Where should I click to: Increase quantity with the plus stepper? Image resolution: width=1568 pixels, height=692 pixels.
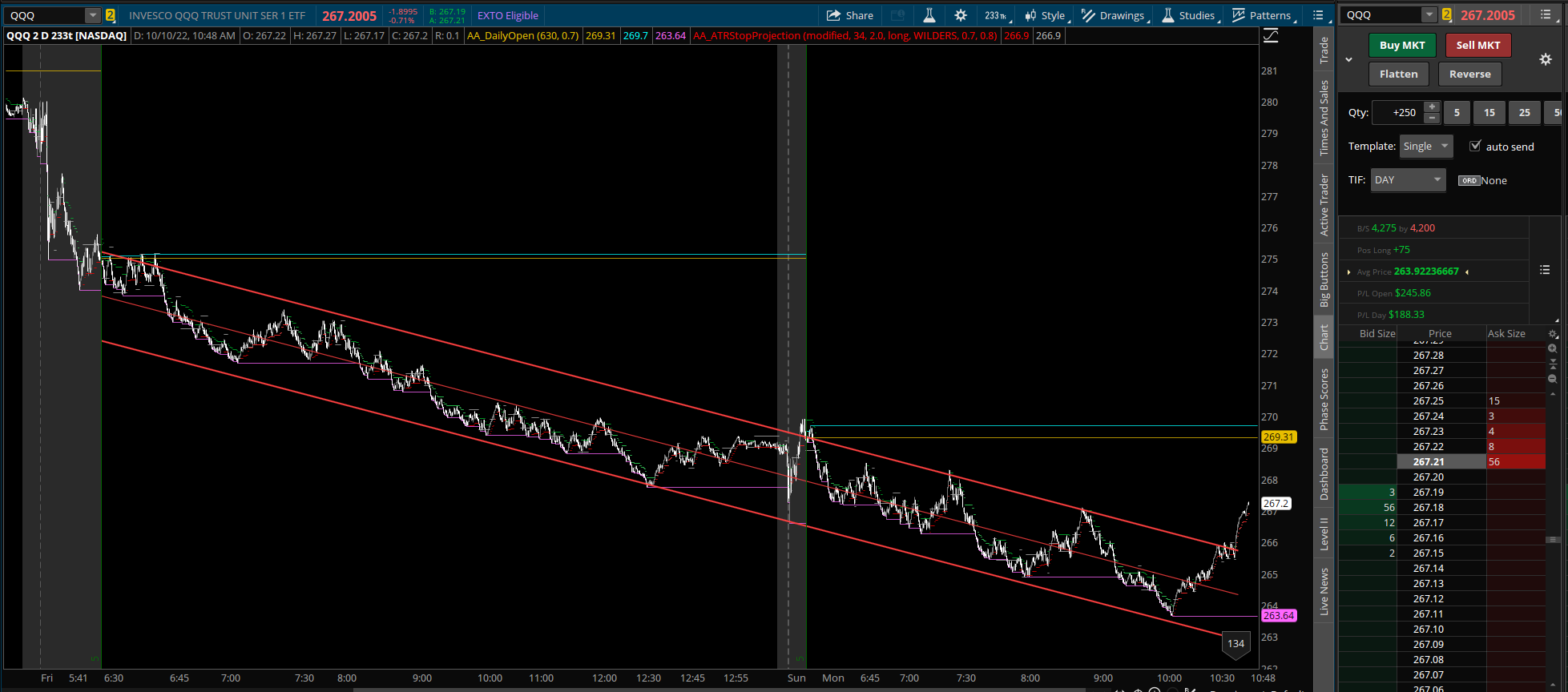click(x=1432, y=107)
